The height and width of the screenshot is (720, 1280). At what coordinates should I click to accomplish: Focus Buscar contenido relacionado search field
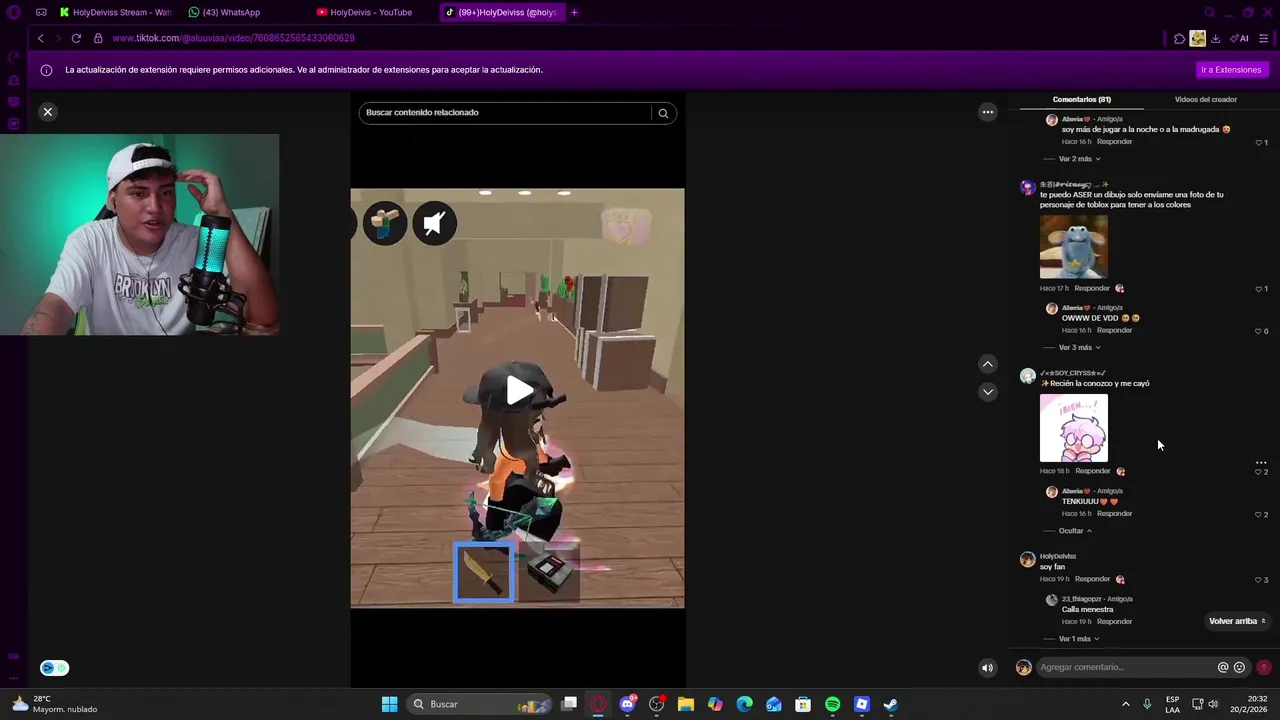point(506,112)
